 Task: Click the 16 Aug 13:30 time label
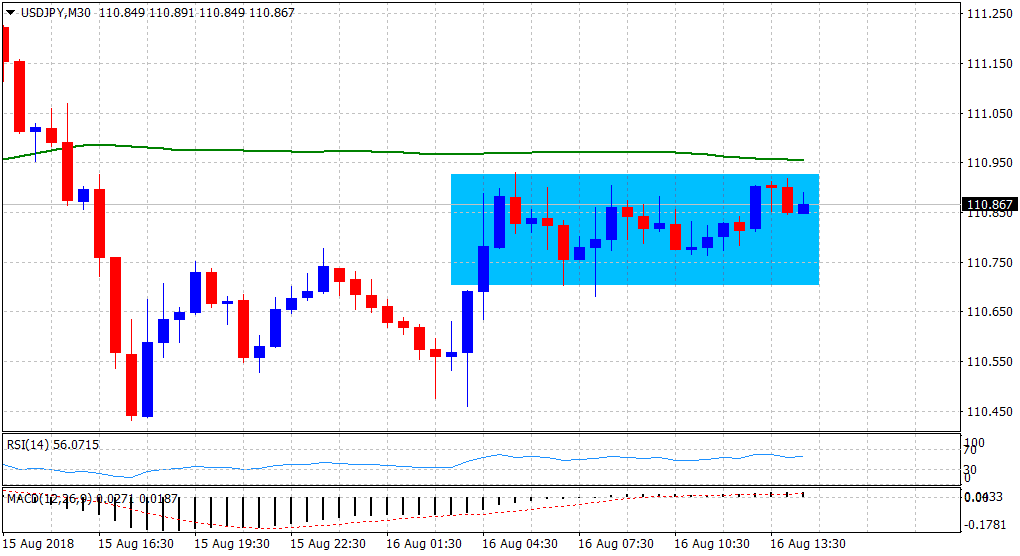coord(808,544)
